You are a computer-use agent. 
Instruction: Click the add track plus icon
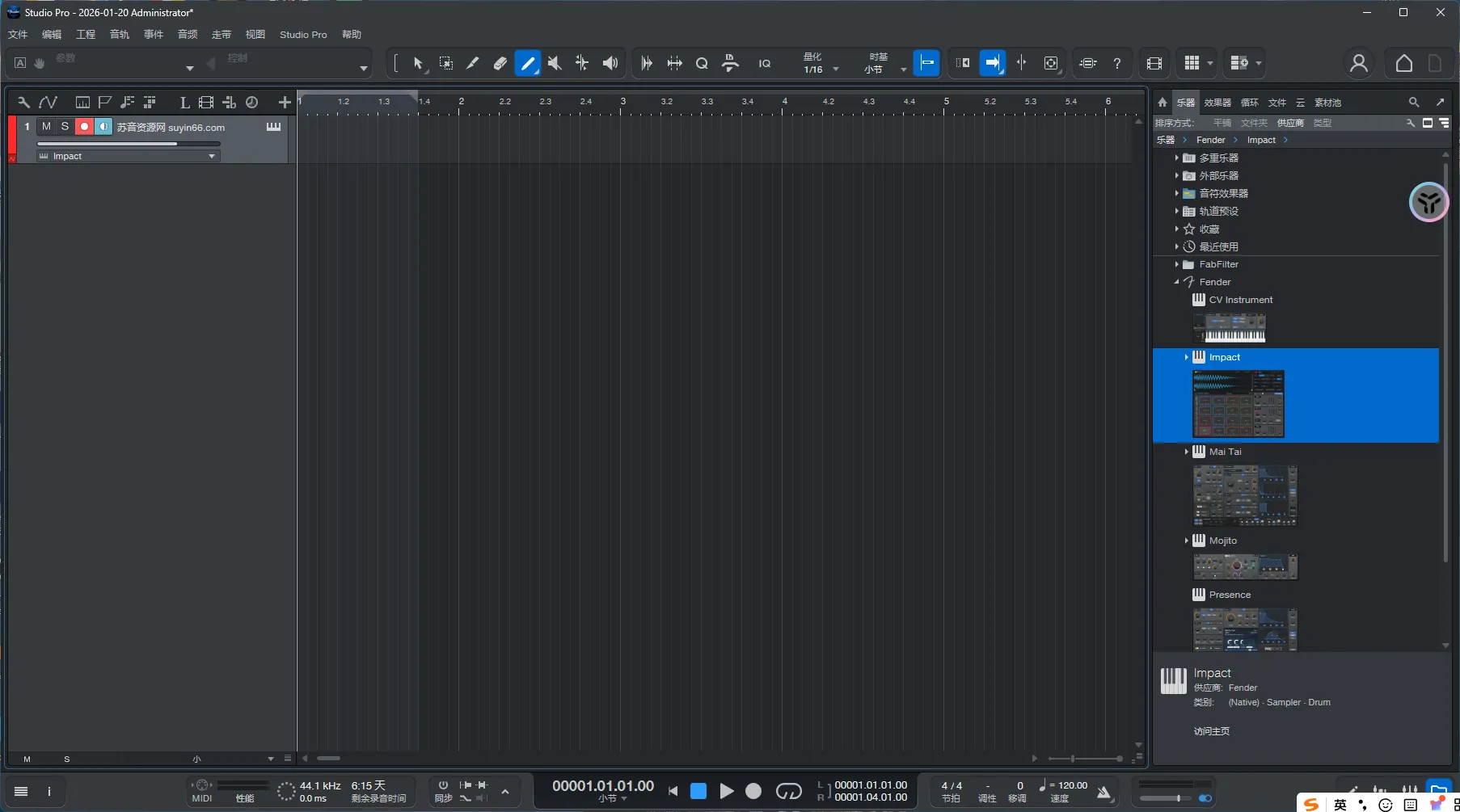[285, 102]
